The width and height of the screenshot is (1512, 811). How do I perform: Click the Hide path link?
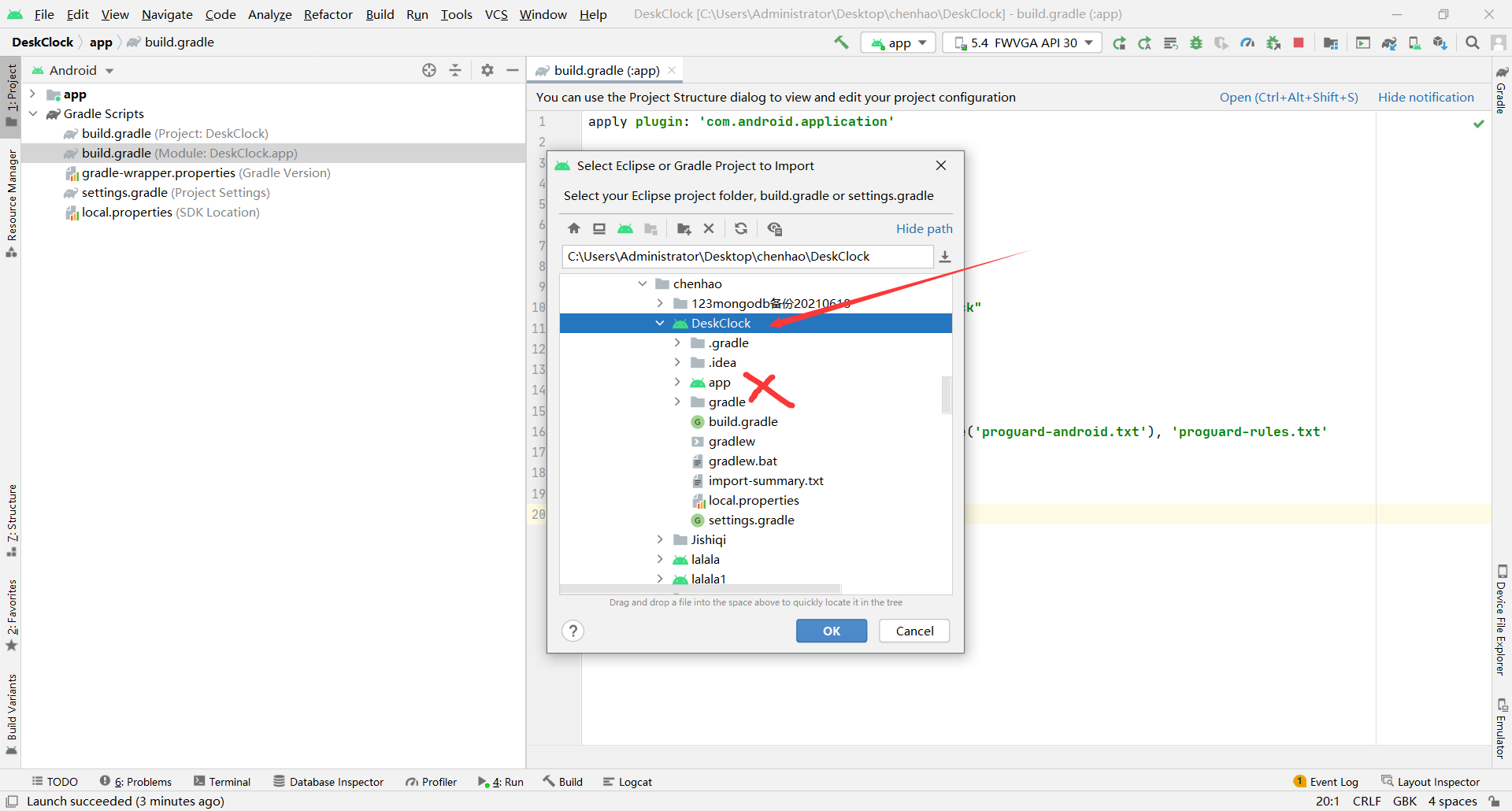(924, 228)
